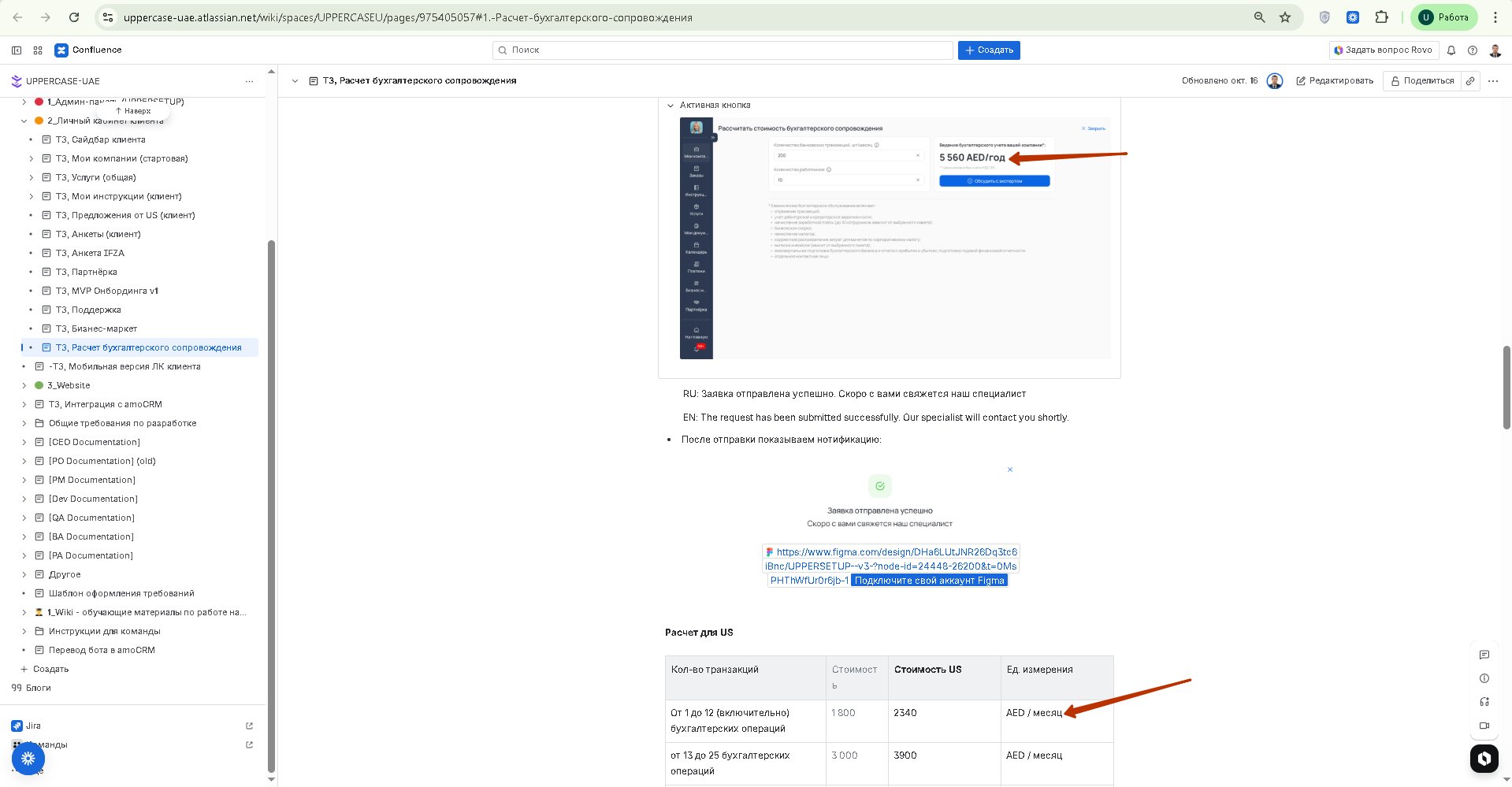This screenshot has width=1512, height=787.
Task: Click the Поиск search field
Action: point(723,50)
